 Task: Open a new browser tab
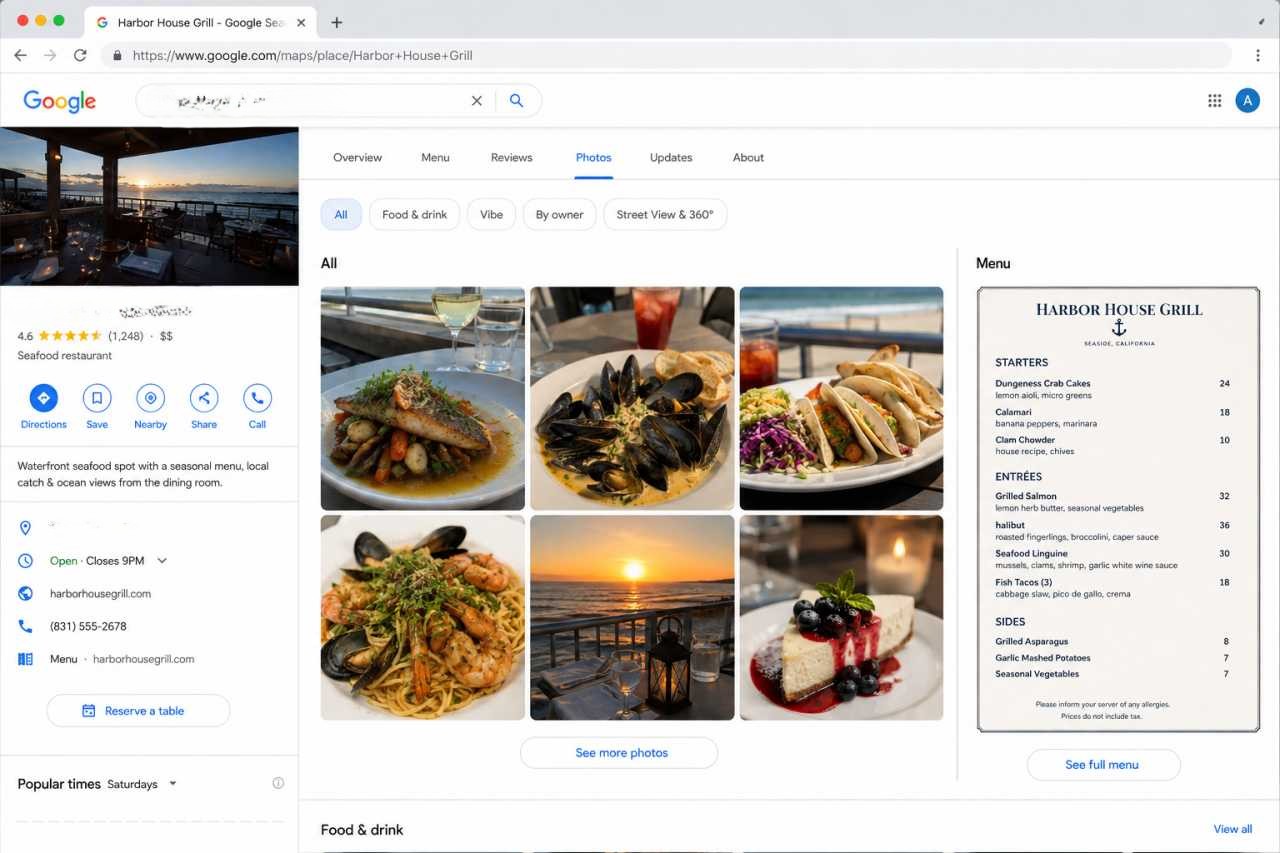click(336, 22)
